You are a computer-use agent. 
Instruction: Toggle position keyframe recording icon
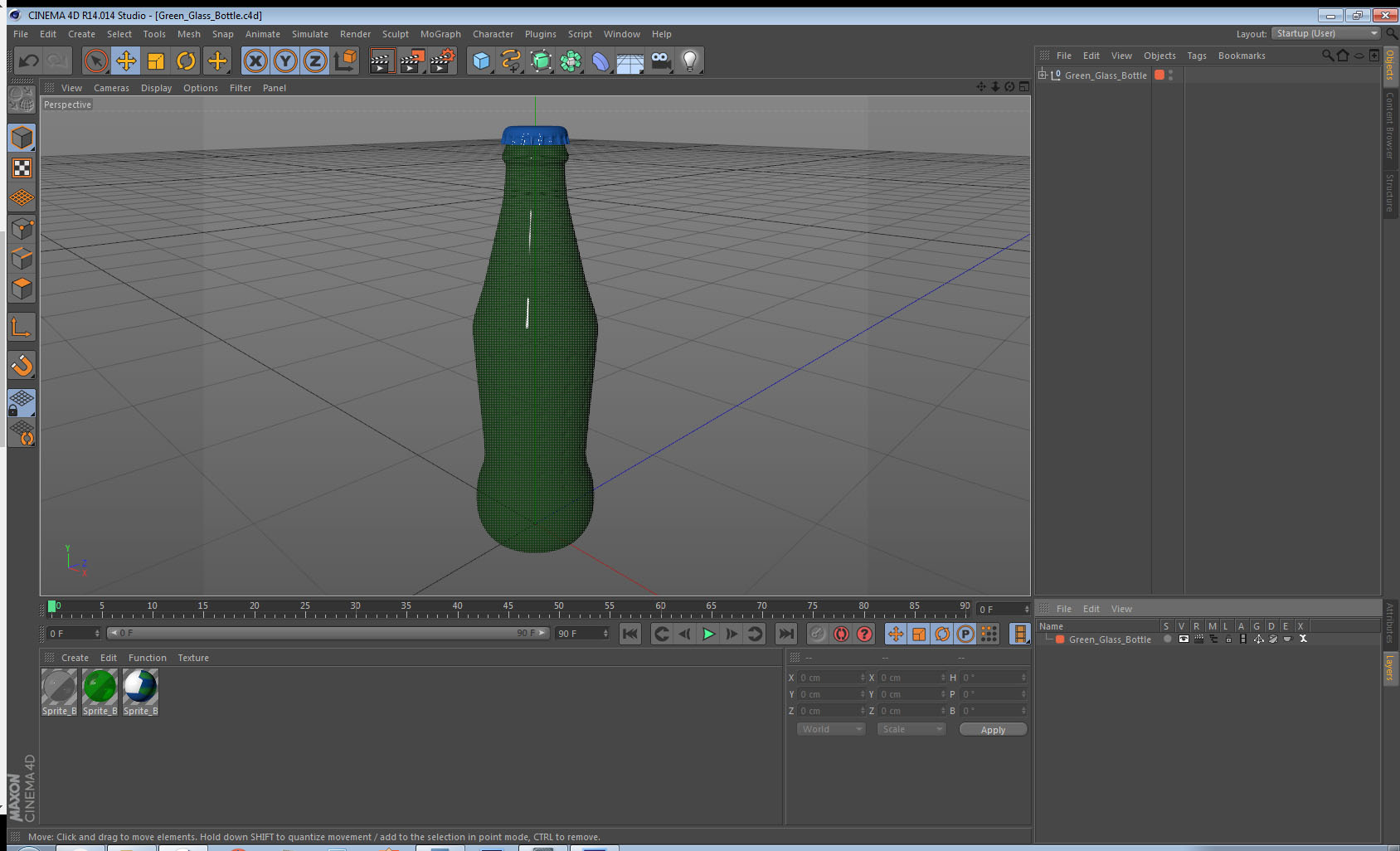896,634
